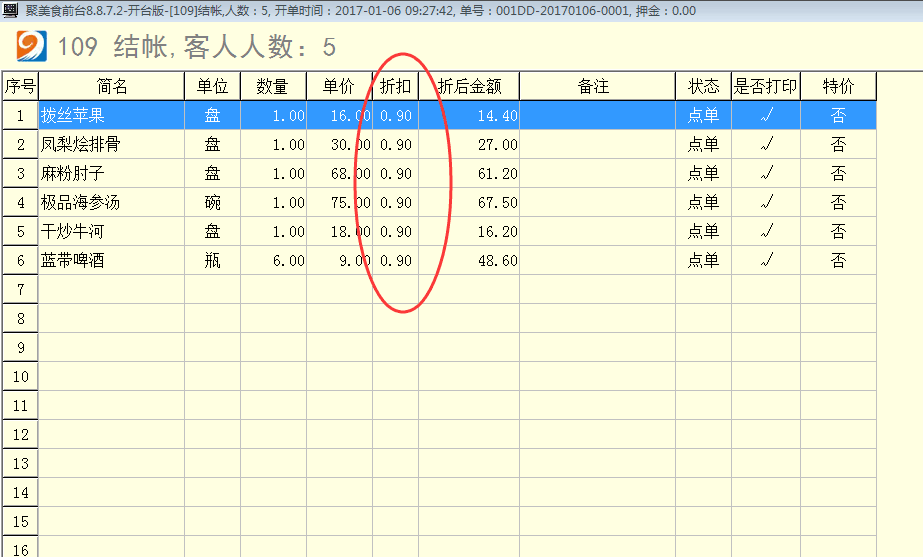The width and height of the screenshot is (923, 557).
Task: Click the 特价 column header
Action: point(838,86)
